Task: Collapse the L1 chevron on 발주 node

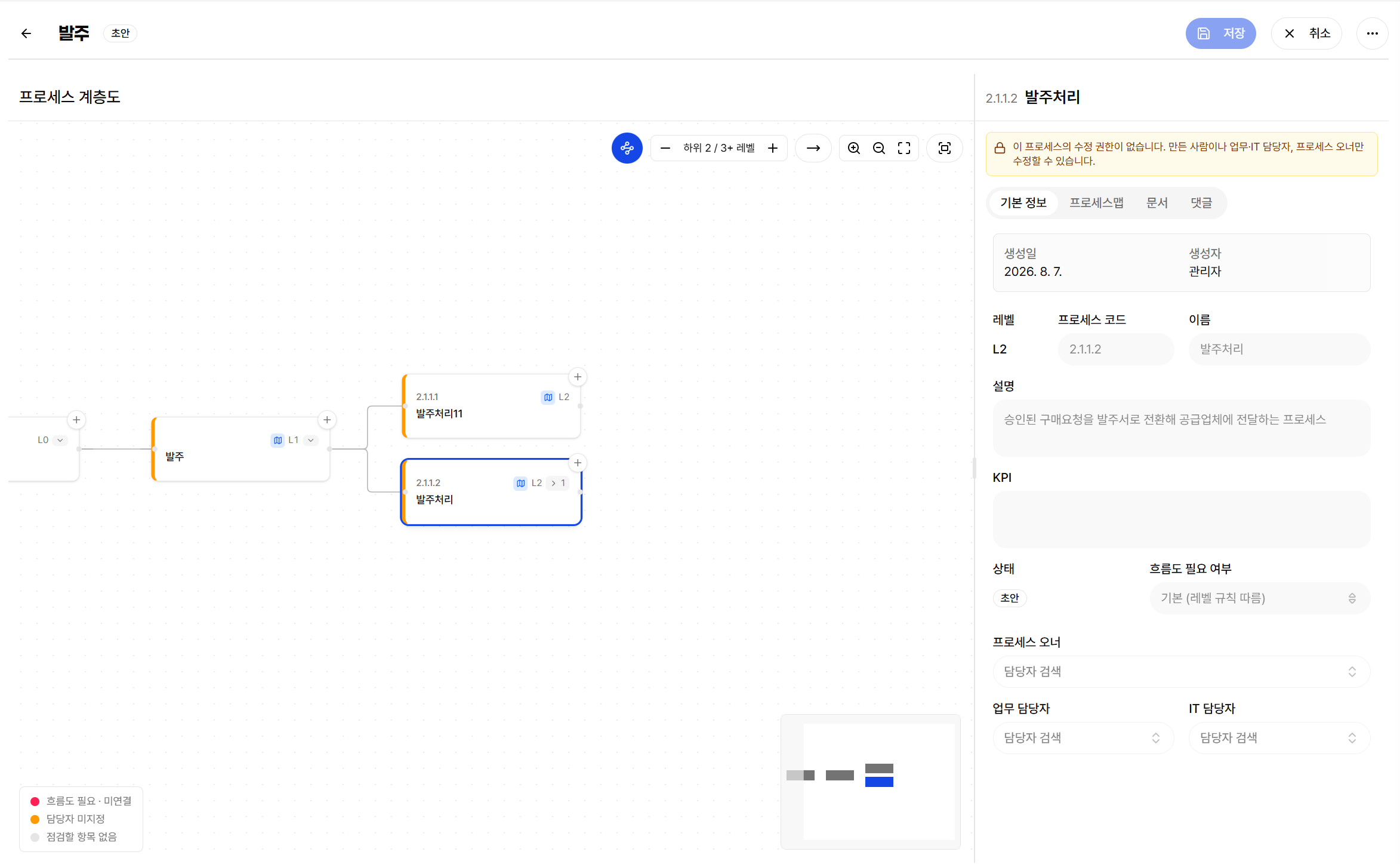Action: coord(311,440)
